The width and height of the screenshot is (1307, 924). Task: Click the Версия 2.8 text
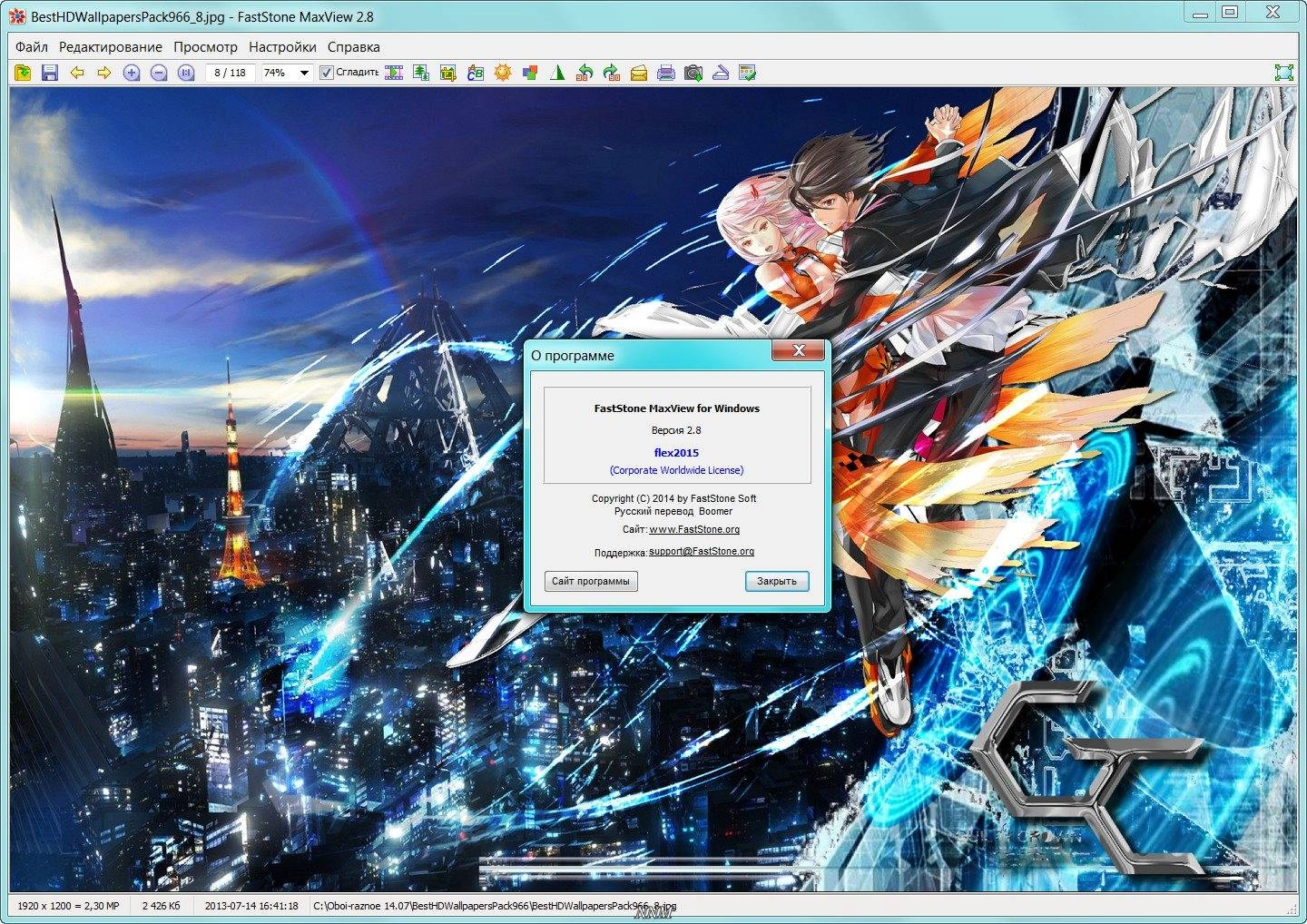coord(676,430)
